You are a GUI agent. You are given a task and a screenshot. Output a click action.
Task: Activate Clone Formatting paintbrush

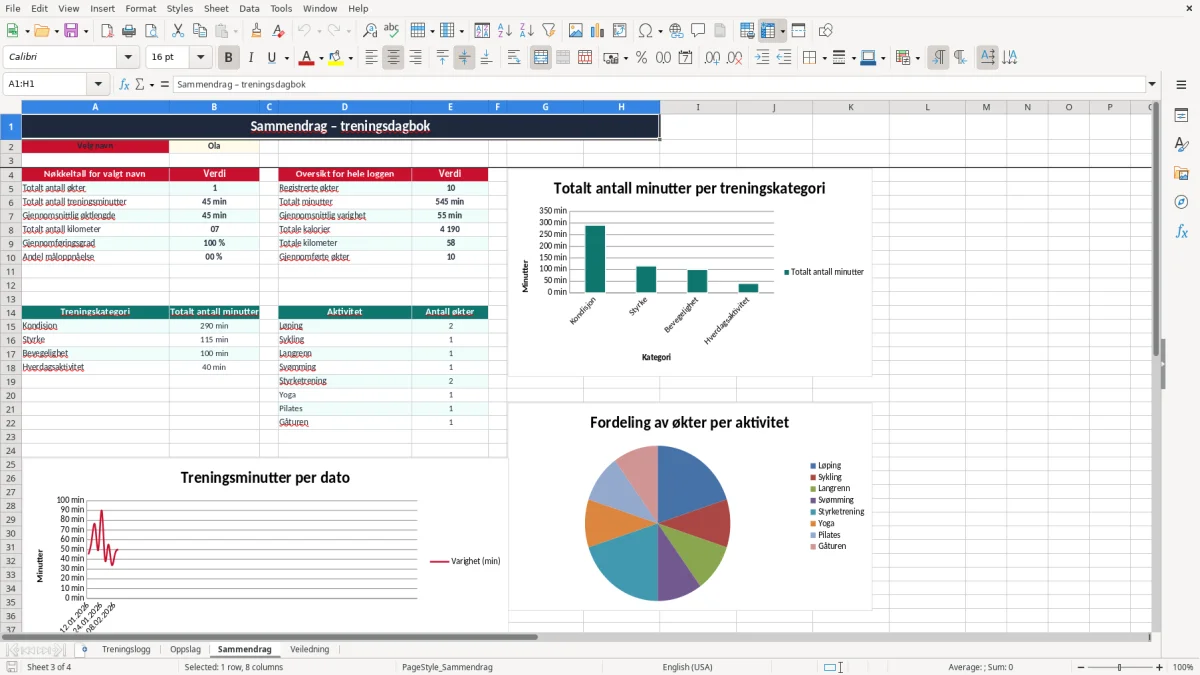(x=256, y=31)
